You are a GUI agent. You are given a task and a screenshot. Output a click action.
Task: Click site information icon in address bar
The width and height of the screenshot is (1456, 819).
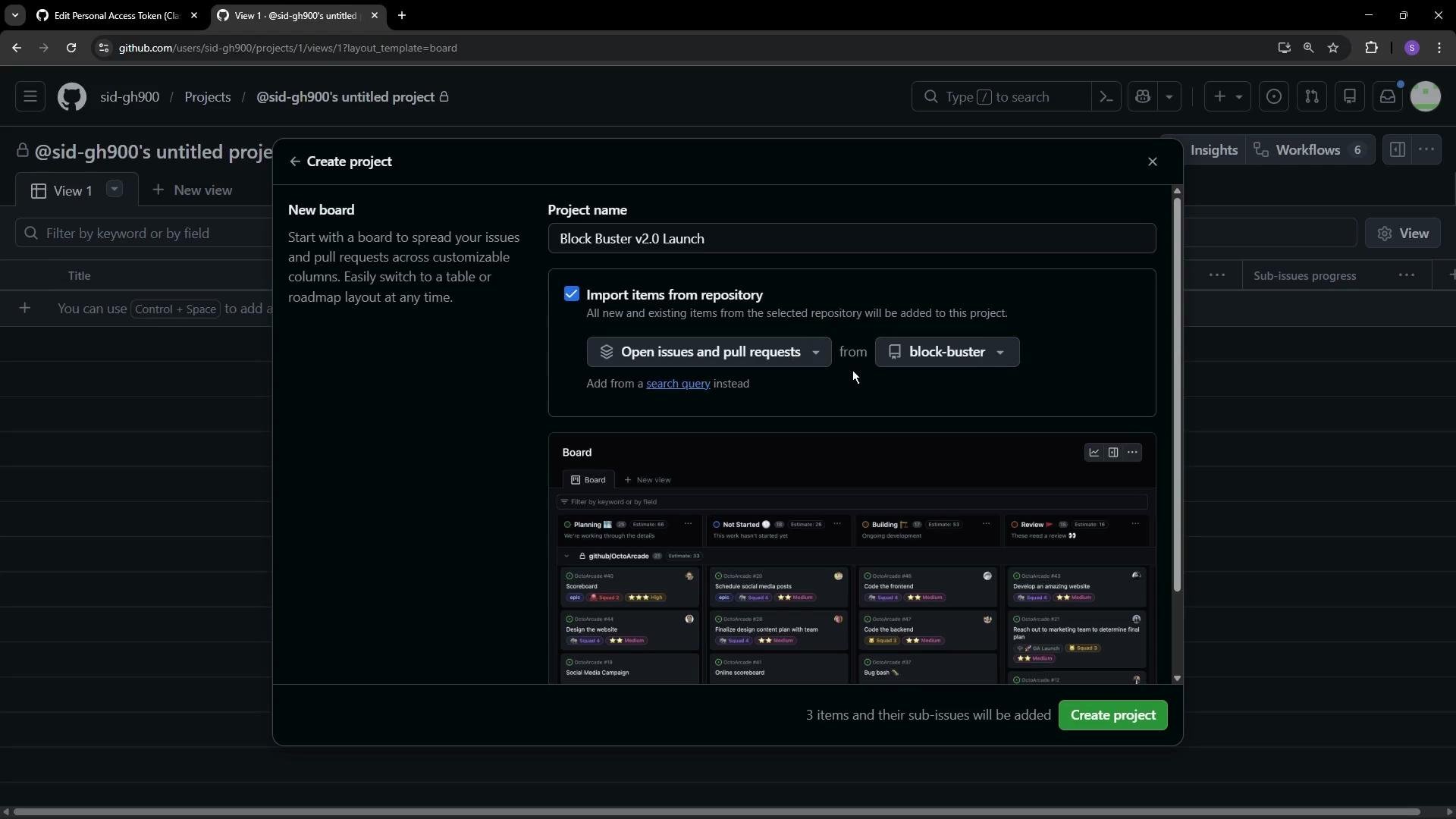click(x=104, y=48)
